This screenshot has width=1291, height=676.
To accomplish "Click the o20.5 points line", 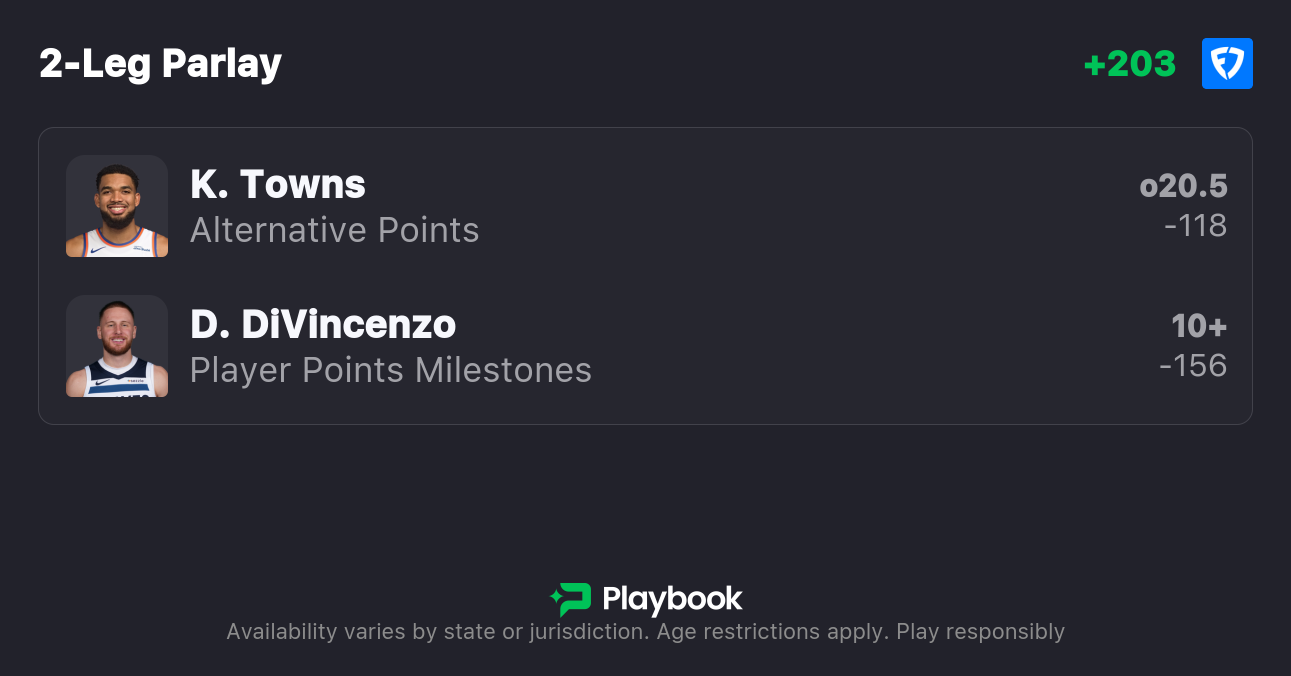I will click(1183, 186).
